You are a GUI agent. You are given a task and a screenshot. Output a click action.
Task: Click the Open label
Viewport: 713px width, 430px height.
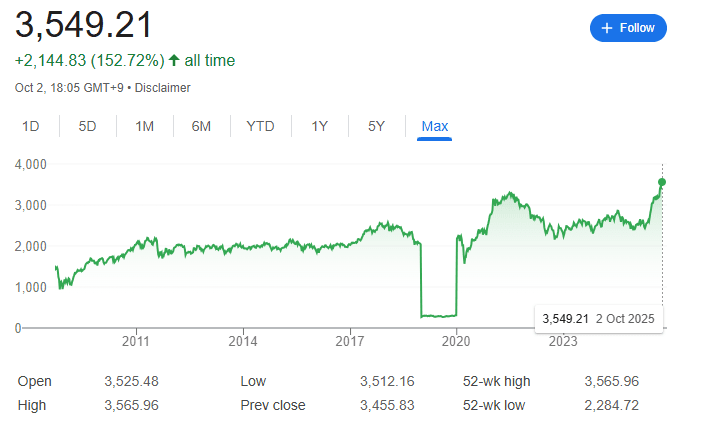[x=35, y=381]
